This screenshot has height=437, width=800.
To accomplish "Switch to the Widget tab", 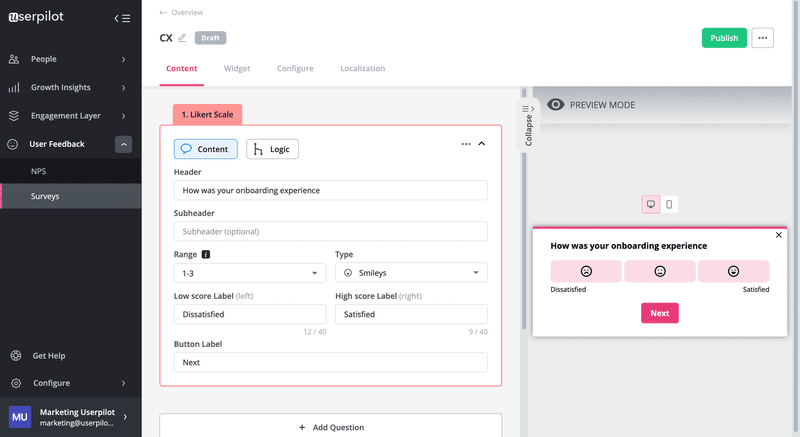I will point(237,68).
